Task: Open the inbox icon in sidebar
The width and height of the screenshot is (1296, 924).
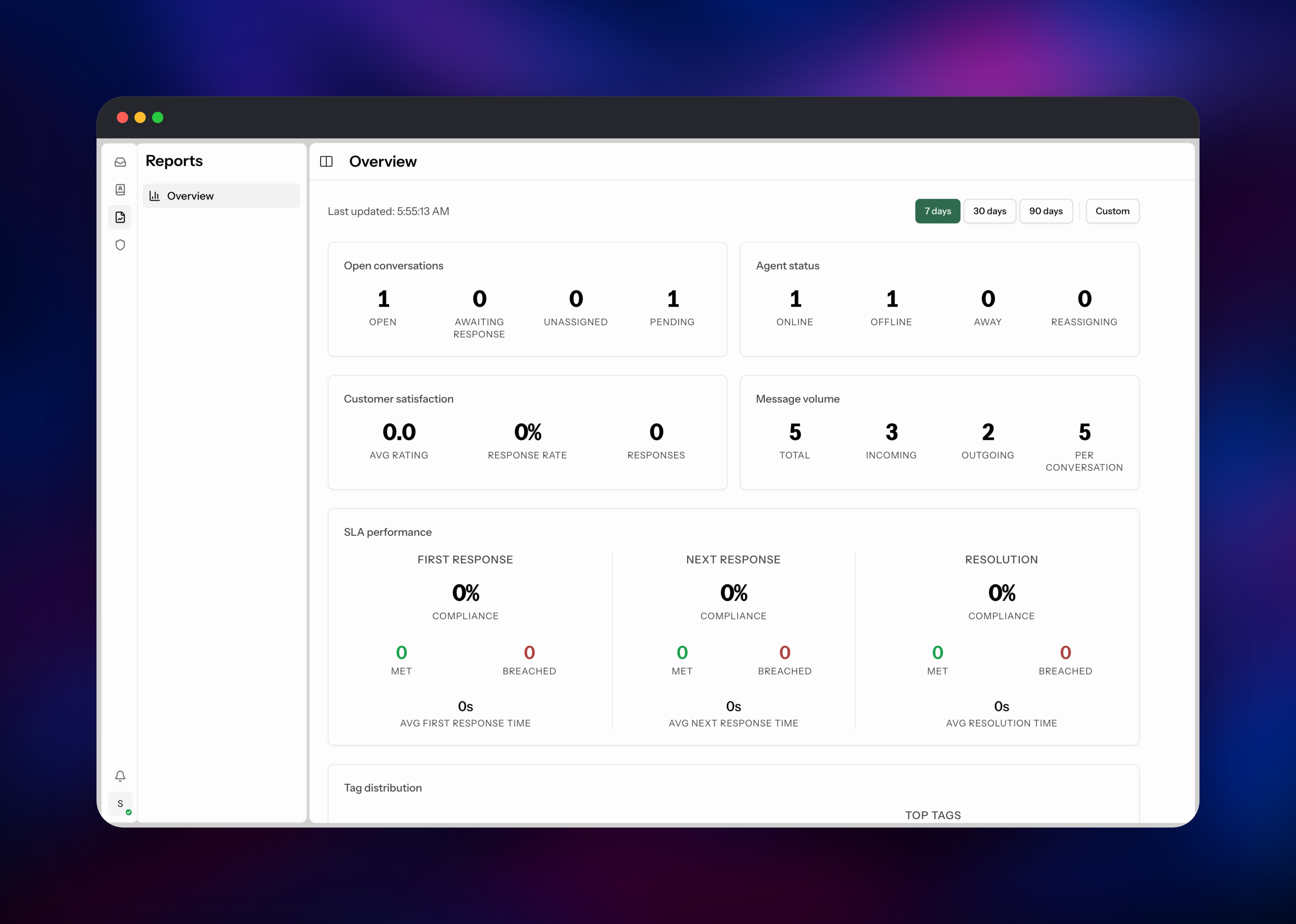Action: 120,162
